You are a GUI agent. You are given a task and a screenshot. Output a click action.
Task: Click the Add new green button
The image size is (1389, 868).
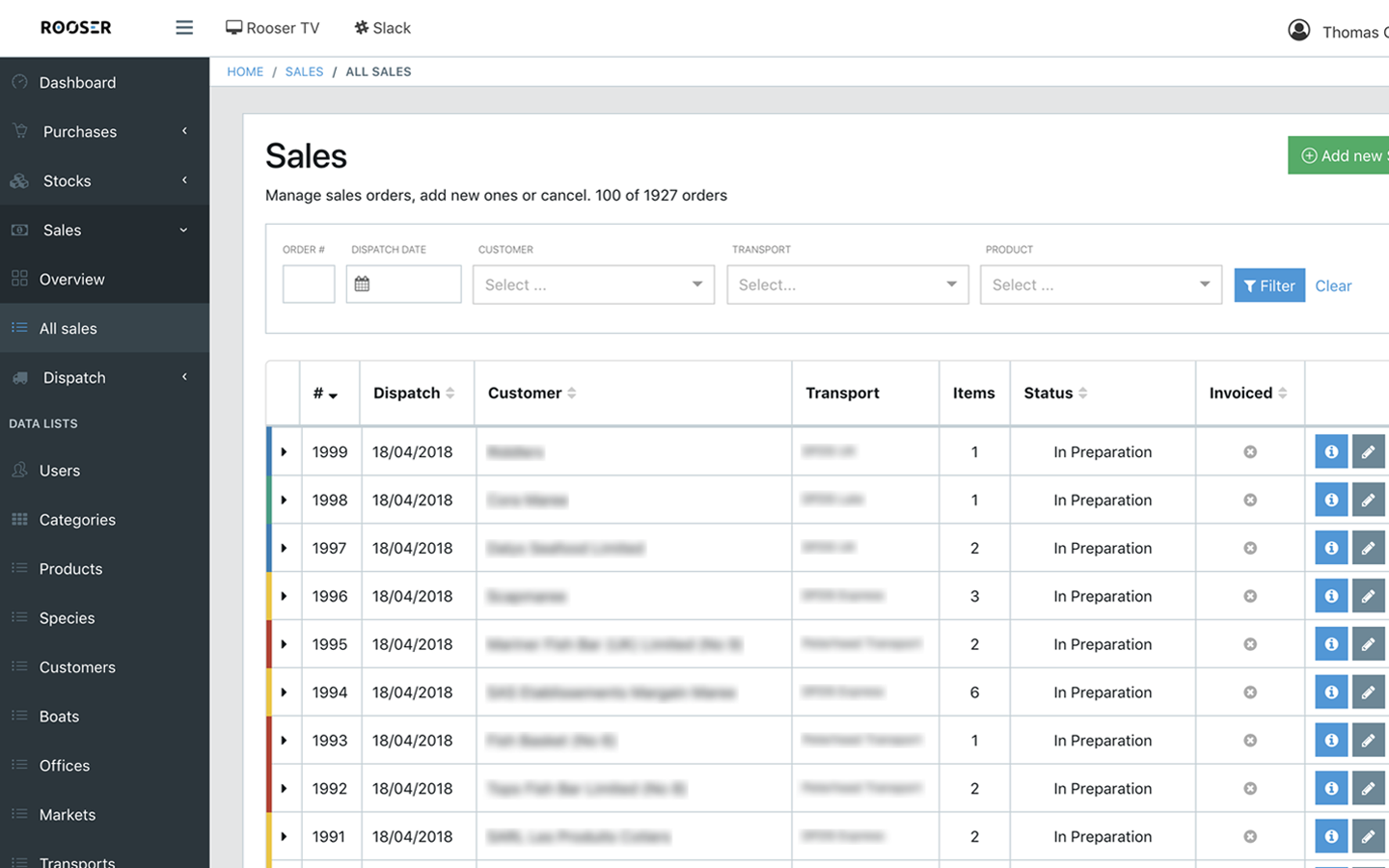coord(1339,155)
